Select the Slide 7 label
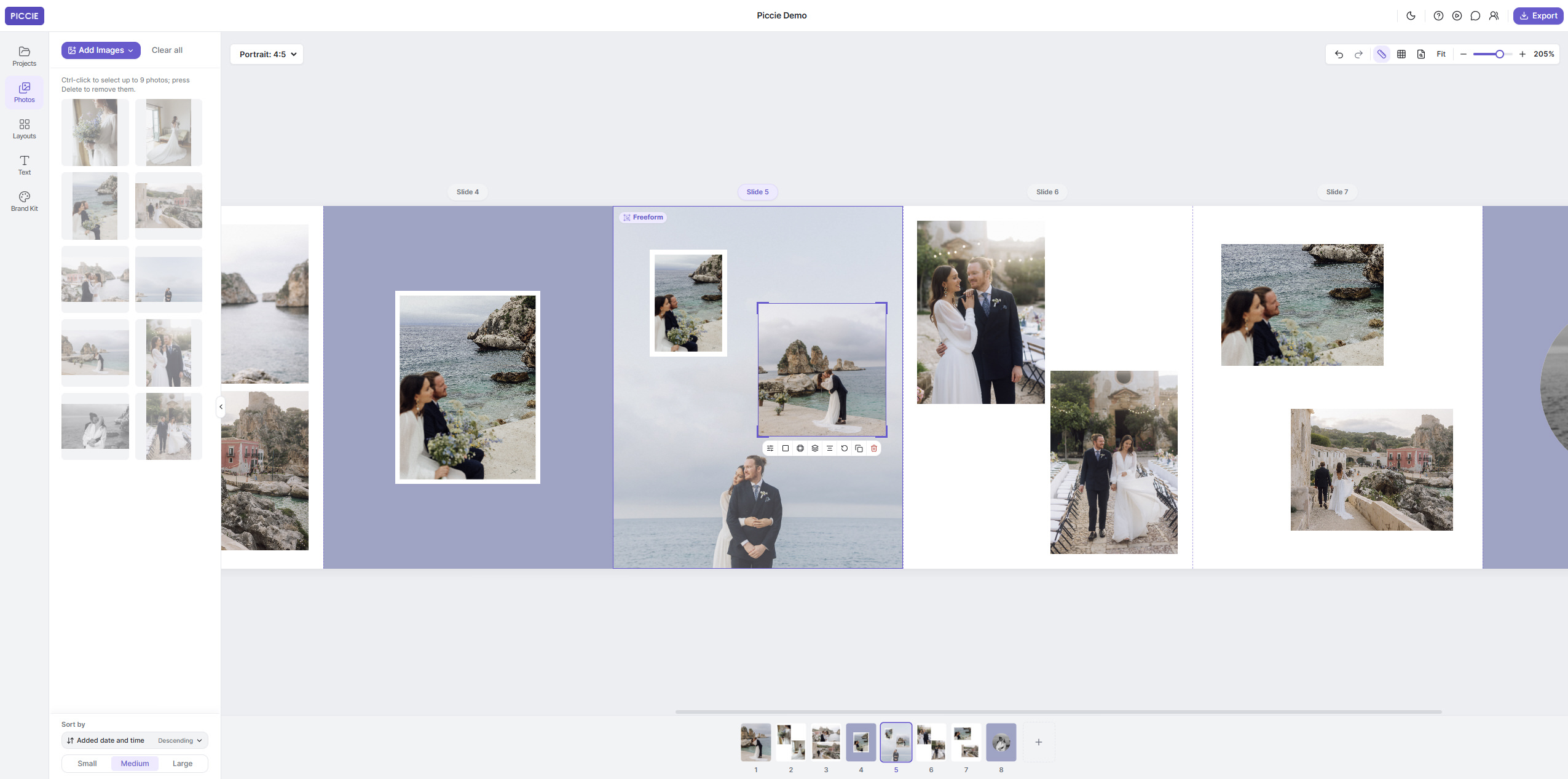Viewport: 1568px width, 779px height. (1337, 192)
